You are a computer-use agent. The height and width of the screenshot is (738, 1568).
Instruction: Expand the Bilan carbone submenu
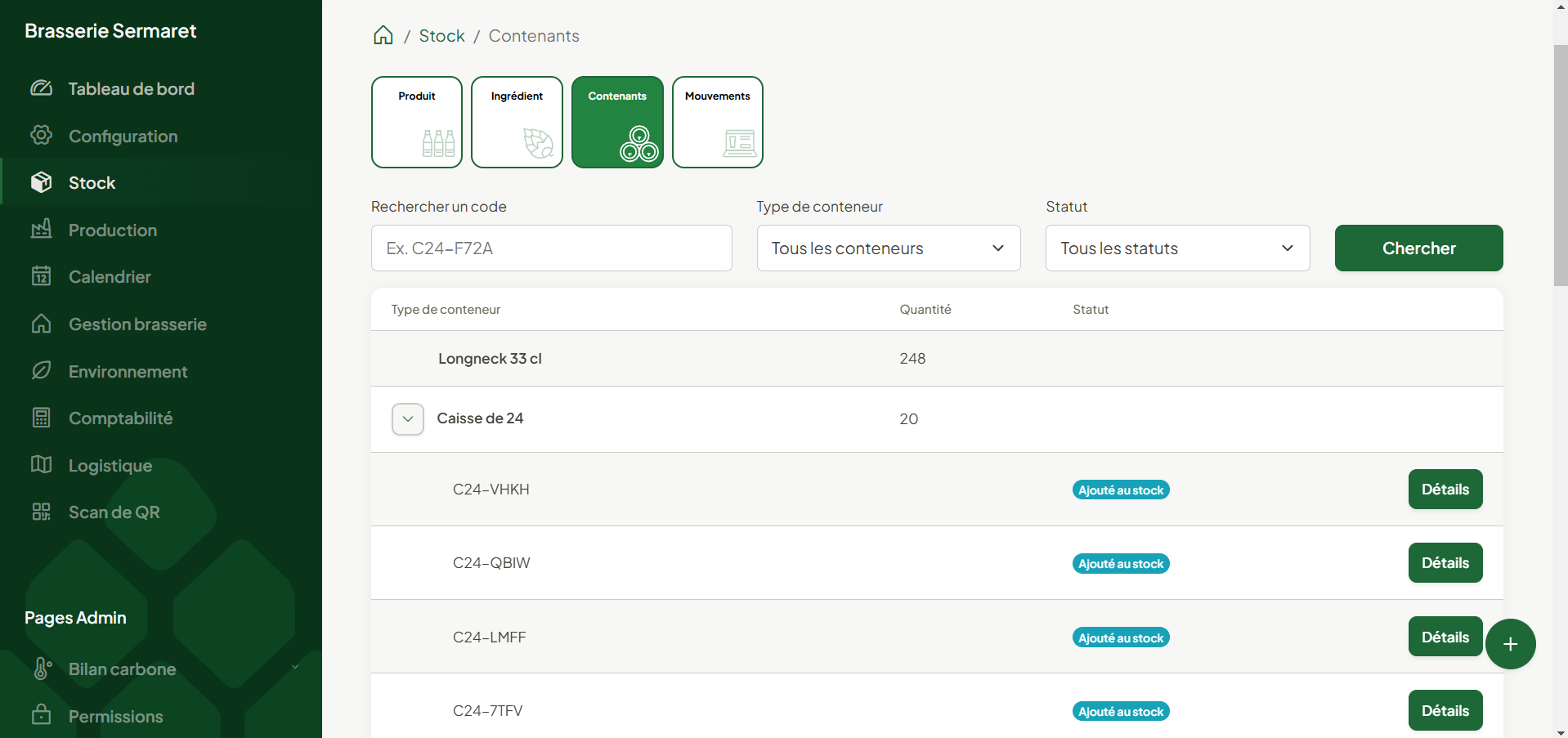click(x=295, y=668)
